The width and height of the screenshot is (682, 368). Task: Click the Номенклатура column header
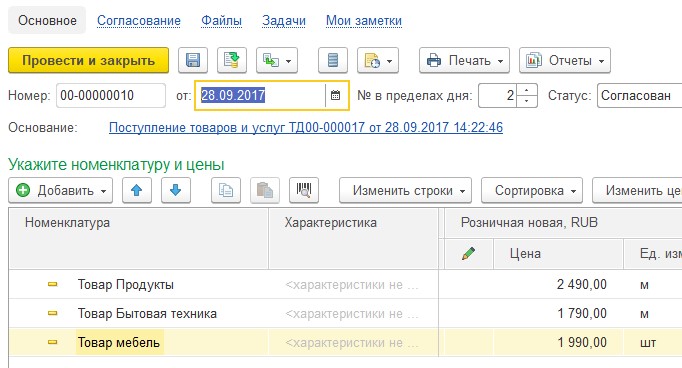pyautogui.click(x=139, y=238)
